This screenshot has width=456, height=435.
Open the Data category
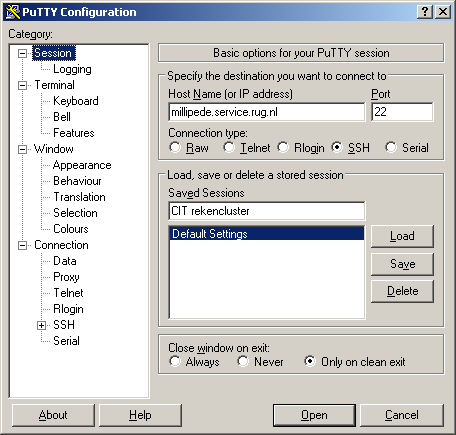click(x=65, y=261)
